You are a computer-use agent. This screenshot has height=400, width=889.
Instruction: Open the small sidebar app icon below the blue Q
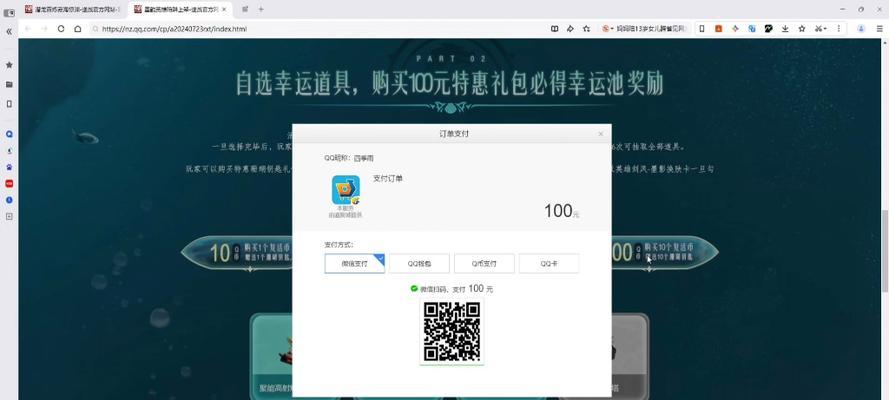point(9,151)
